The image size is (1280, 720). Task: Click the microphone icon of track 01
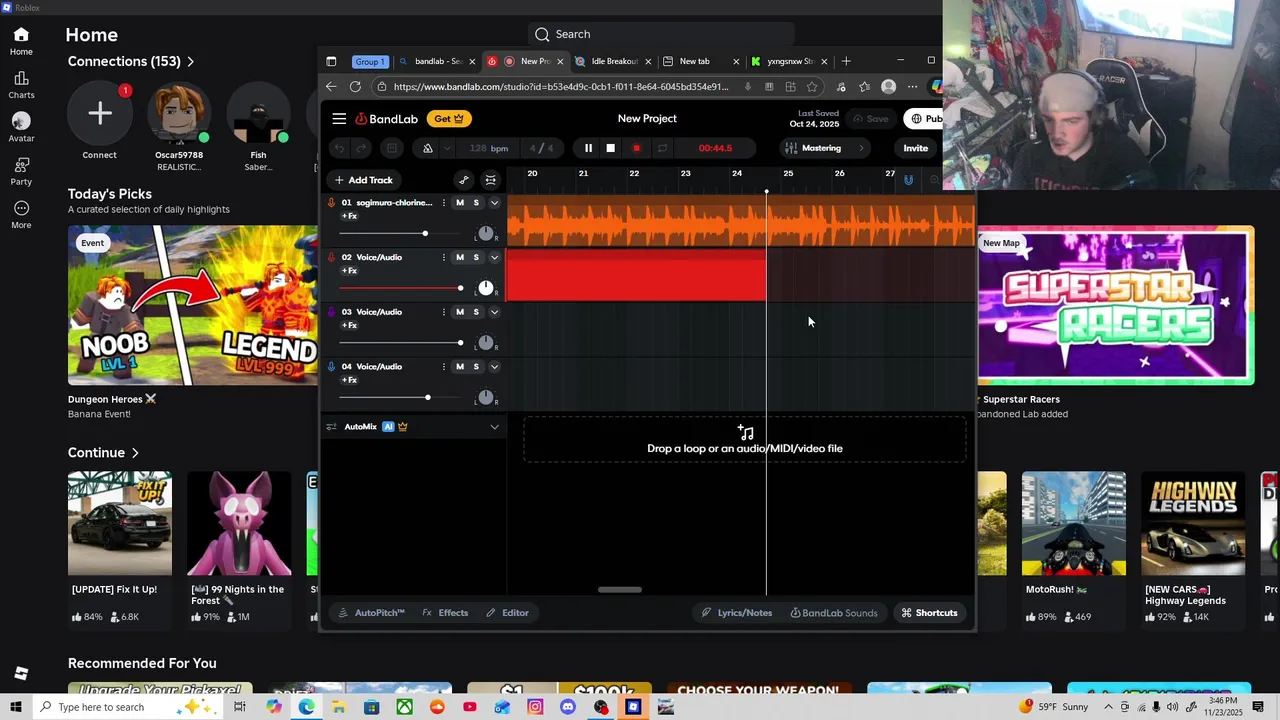pyautogui.click(x=332, y=203)
